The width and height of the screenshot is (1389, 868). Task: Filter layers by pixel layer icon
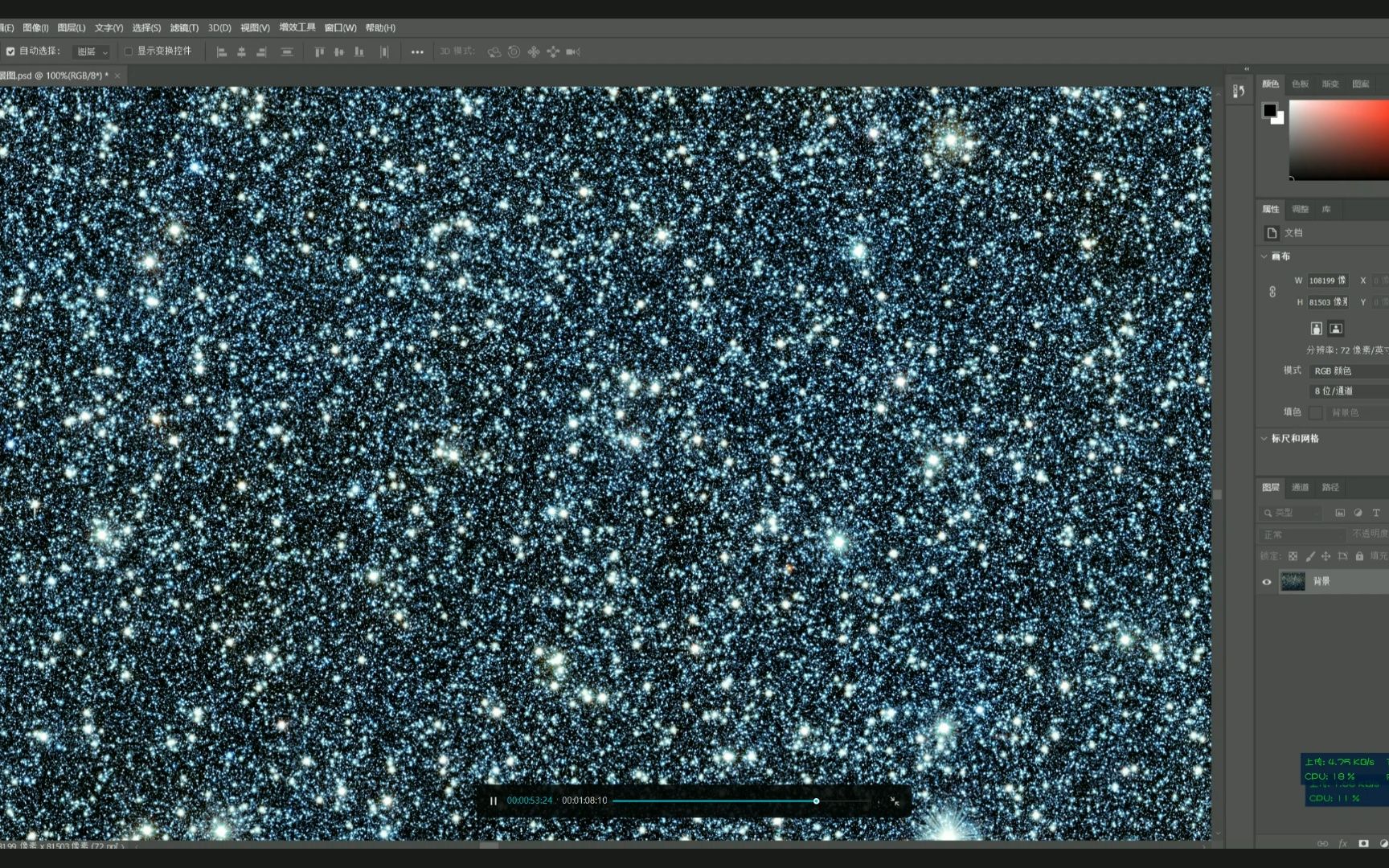pos(1340,513)
